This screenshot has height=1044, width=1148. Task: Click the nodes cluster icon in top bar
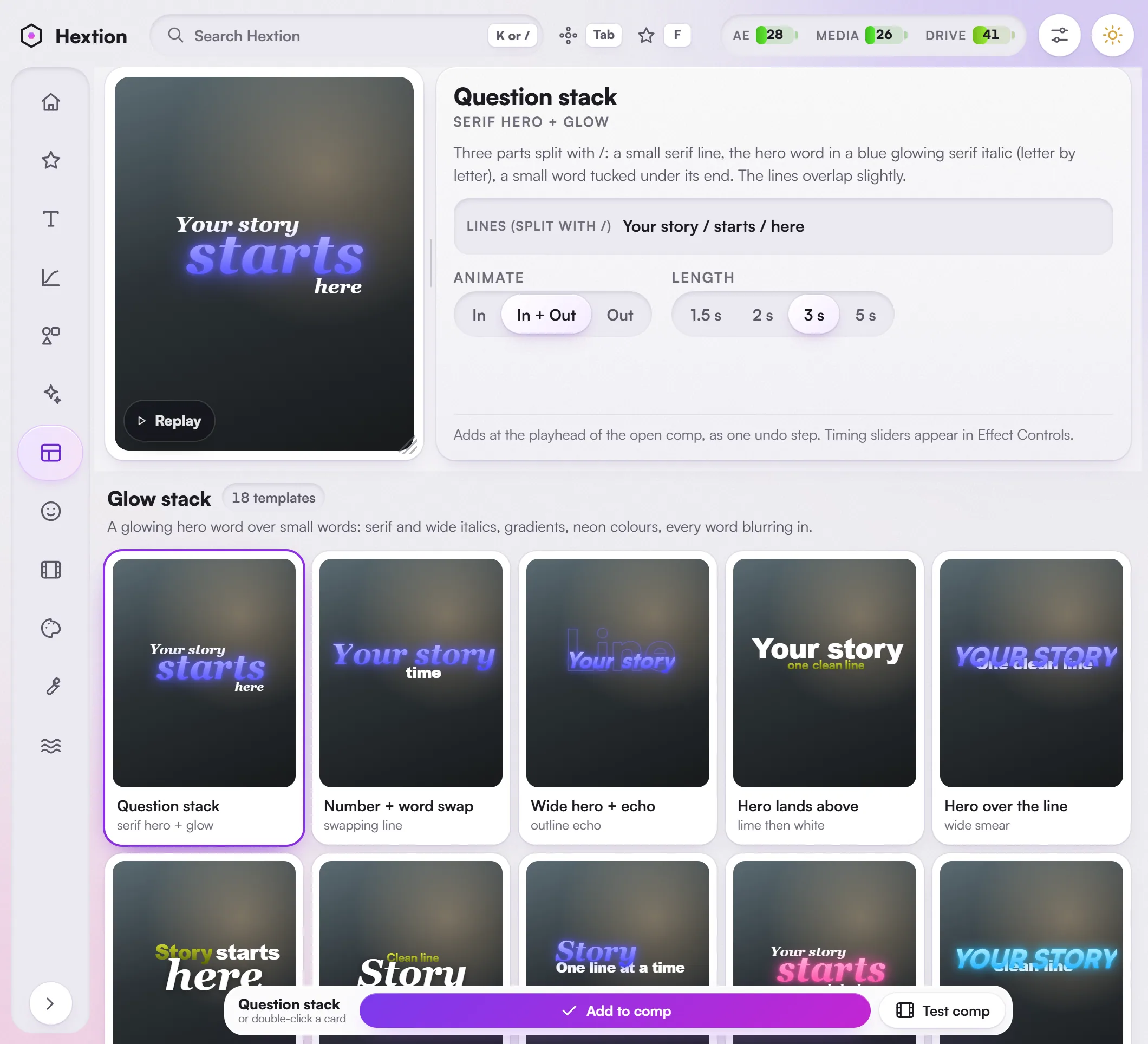pyautogui.click(x=568, y=35)
